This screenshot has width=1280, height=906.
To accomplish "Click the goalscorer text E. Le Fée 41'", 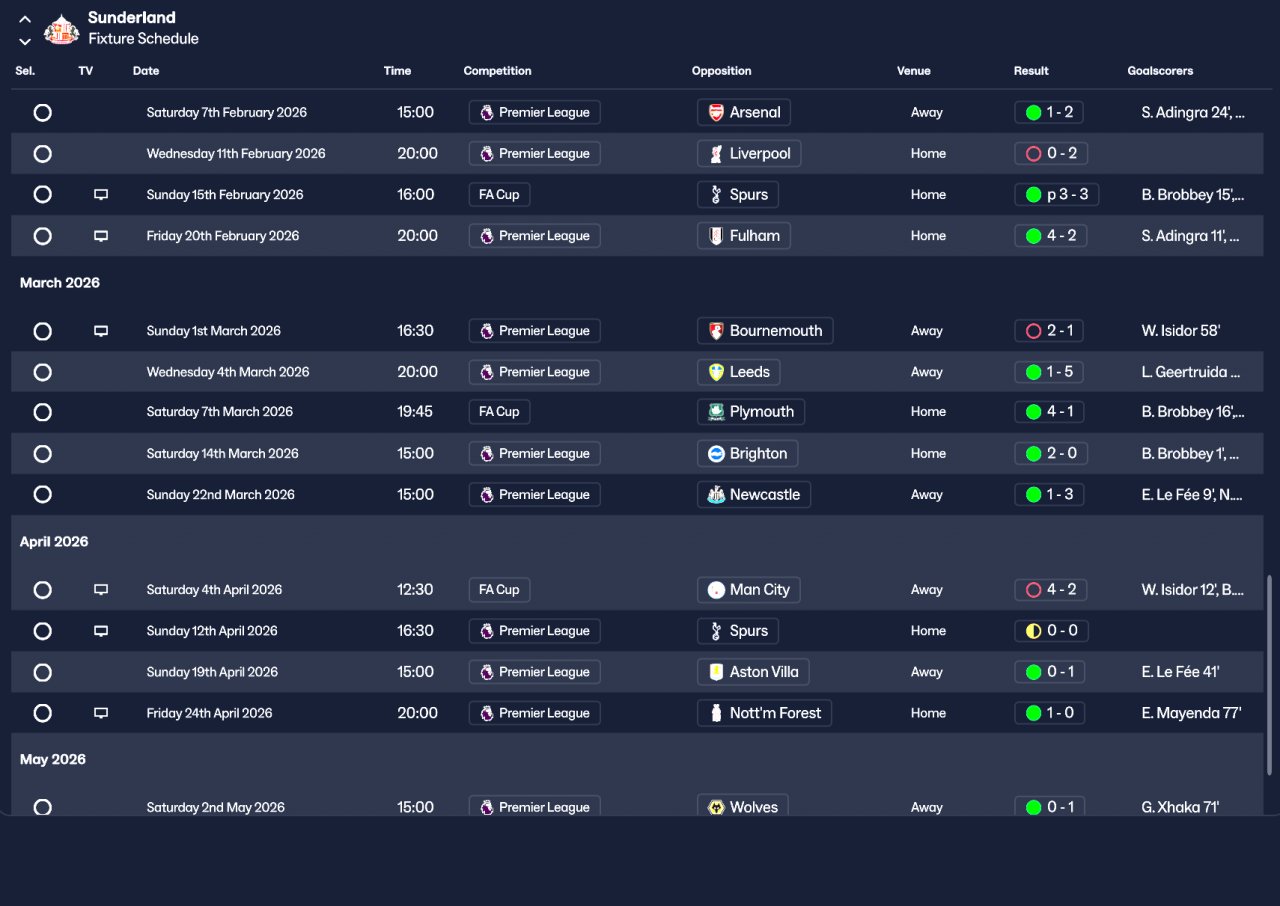I will pyautogui.click(x=1180, y=672).
